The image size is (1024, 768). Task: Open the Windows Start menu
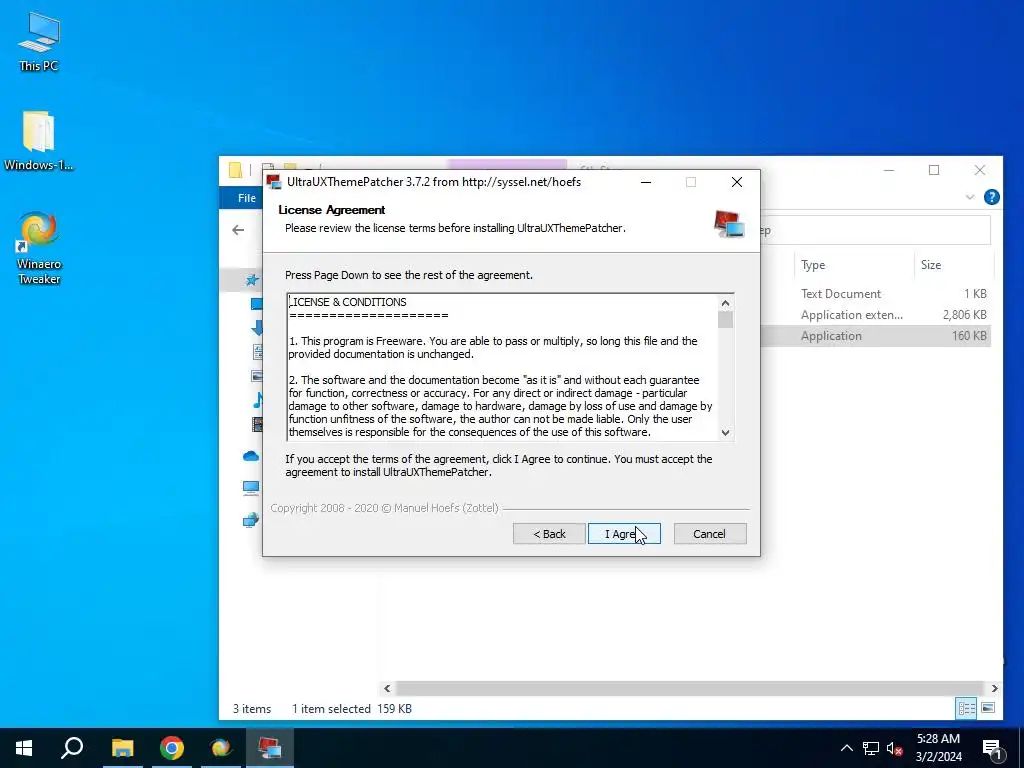point(24,748)
